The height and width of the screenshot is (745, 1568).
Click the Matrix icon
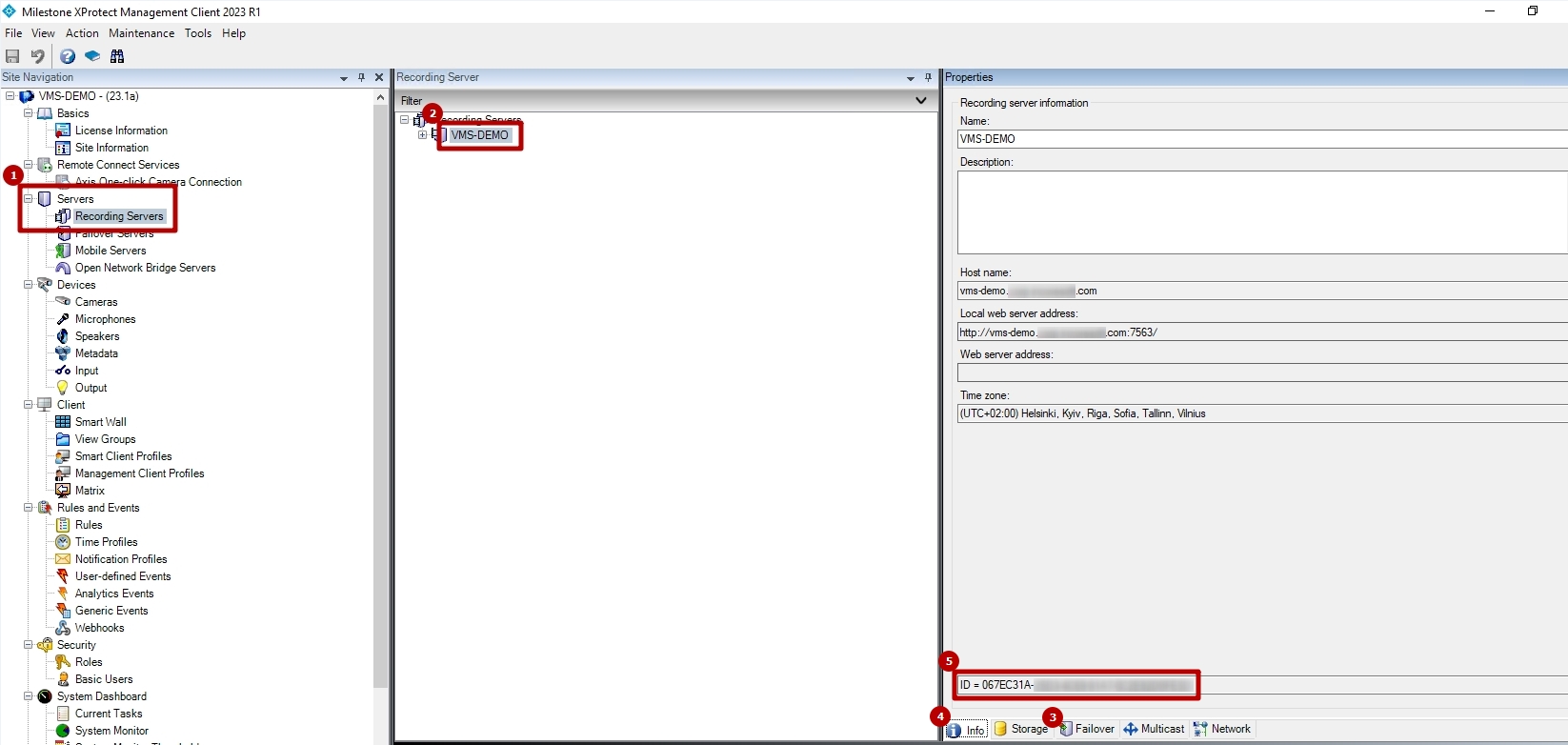pyautogui.click(x=63, y=491)
